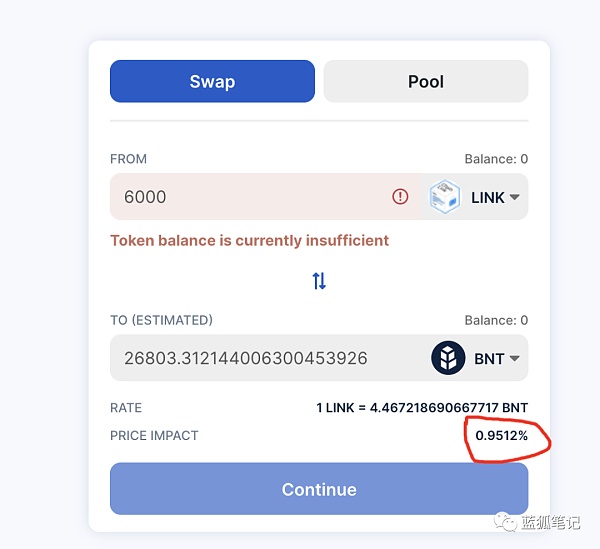This screenshot has width=600, height=549.
Task: Click the PRICE IMPACT label
Action: [x=154, y=435]
